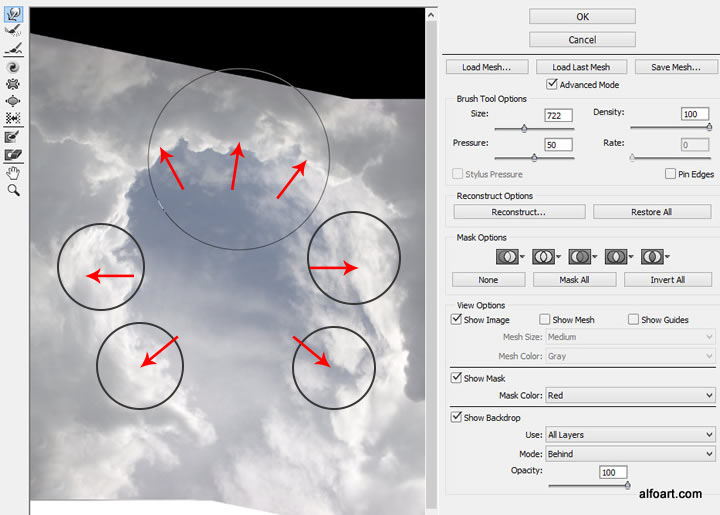Select the Bloat tool

(14, 101)
